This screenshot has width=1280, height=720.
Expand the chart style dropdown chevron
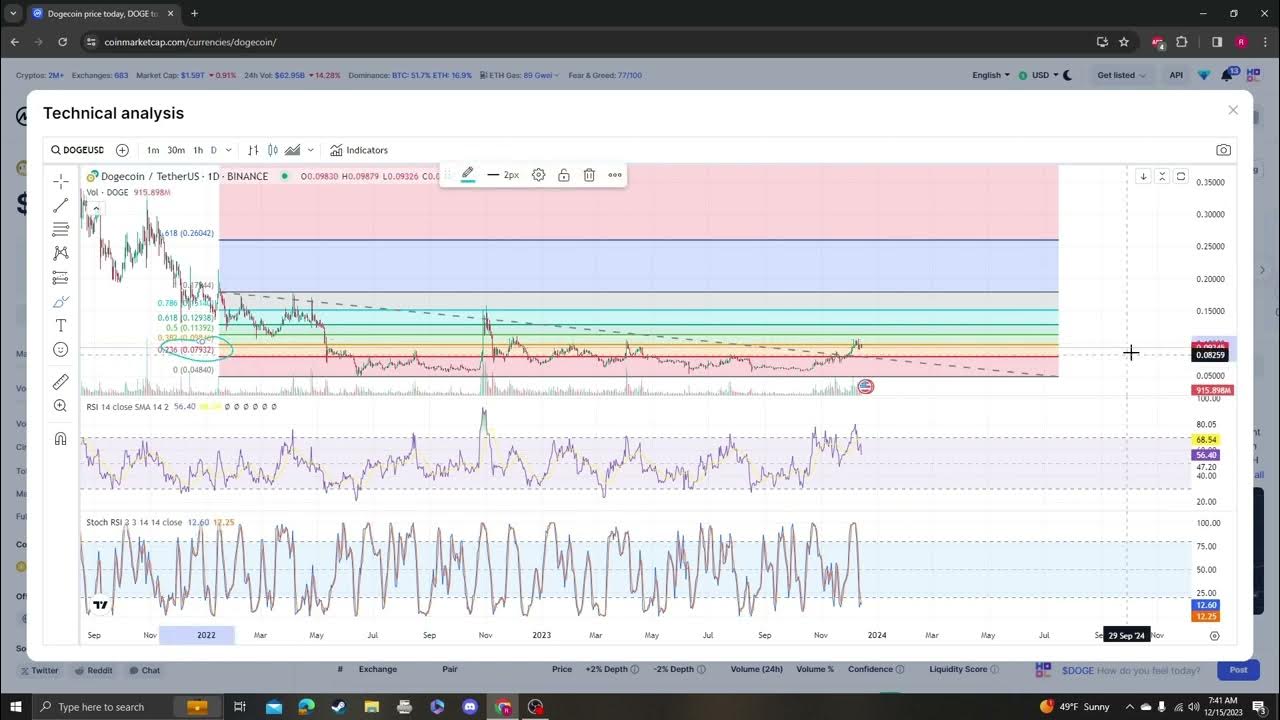pyautogui.click(x=310, y=150)
